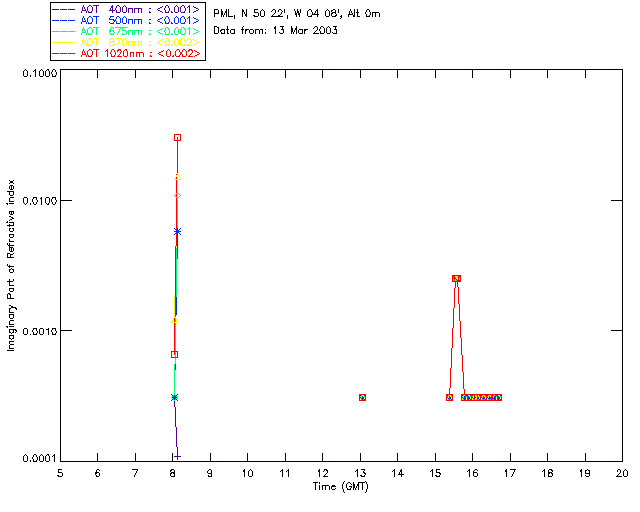Click the 0.1000 y-axis tick label
Image resolution: width=640 pixels, height=512 pixels.
(40, 73)
